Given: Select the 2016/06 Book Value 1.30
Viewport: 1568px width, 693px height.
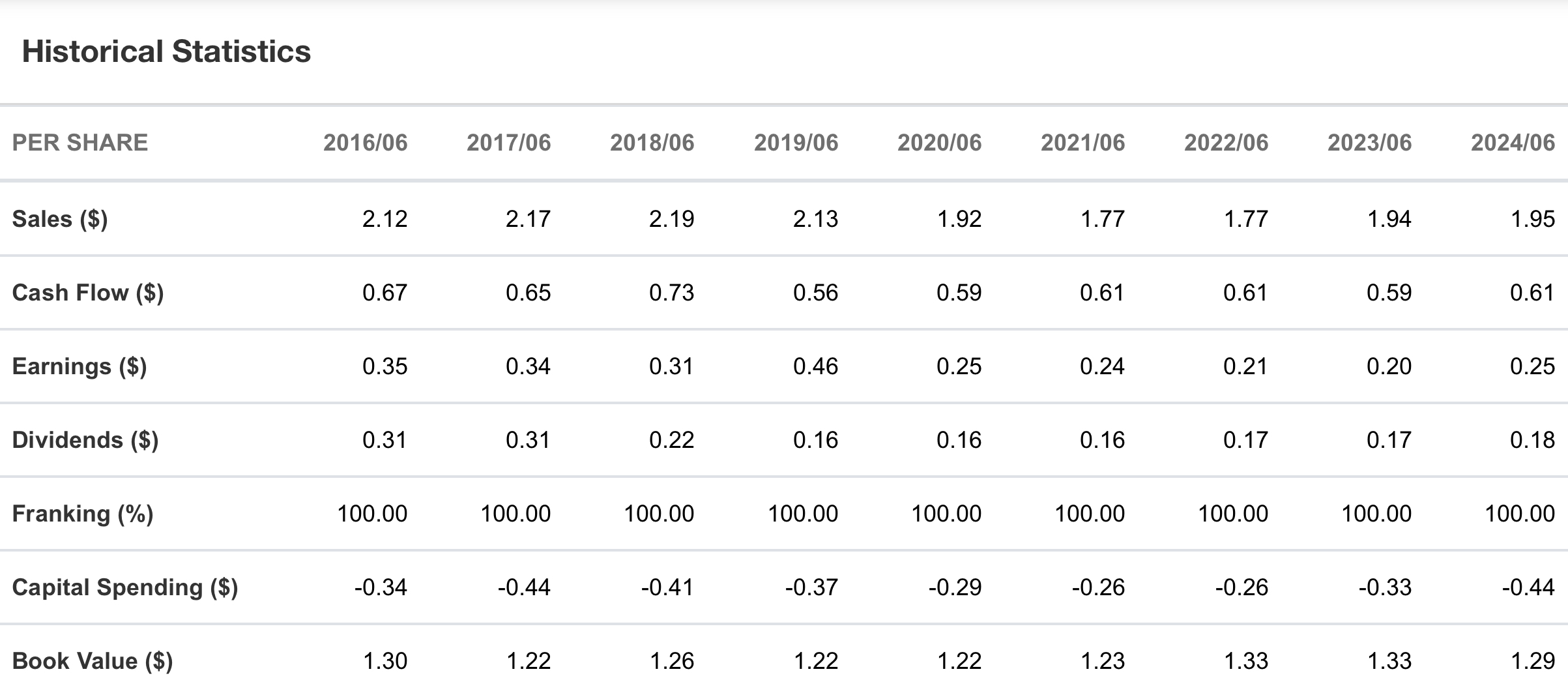Looking at the screenshot, I should pyautogui.click(x=385, y=661).
